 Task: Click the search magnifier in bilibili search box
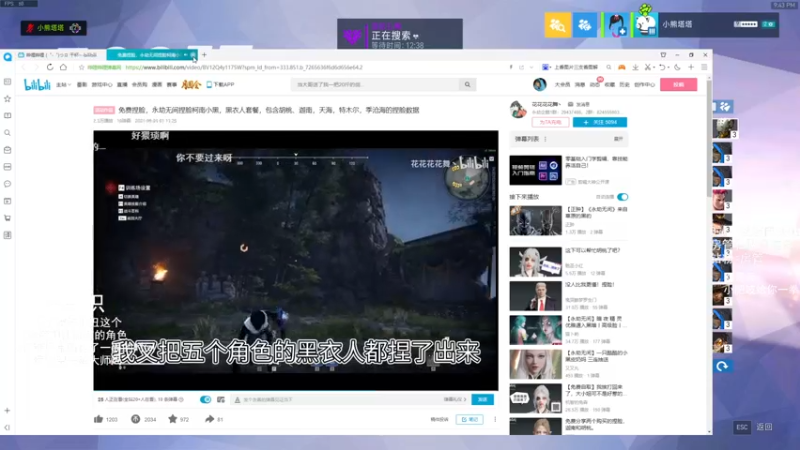tap(467, 85)
